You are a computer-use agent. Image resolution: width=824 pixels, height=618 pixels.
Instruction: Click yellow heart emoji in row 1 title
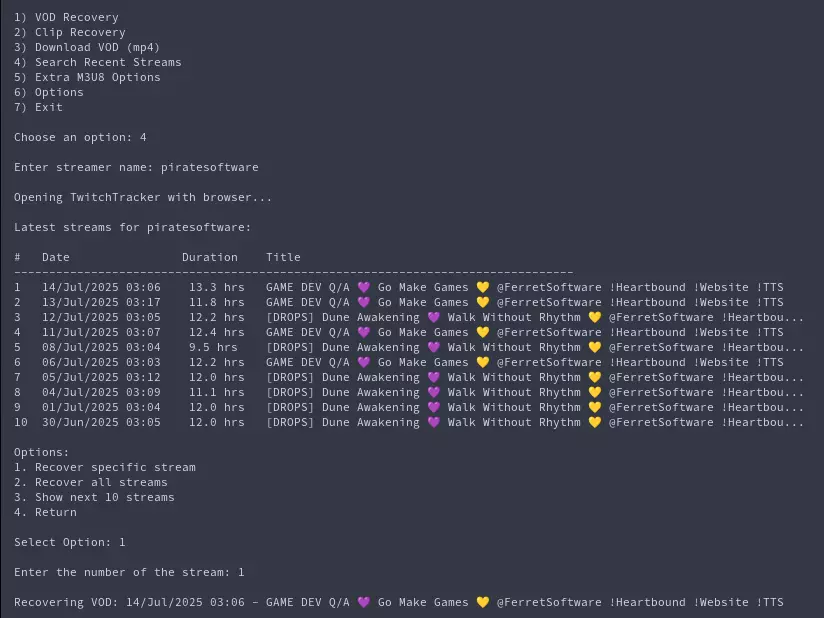tap(483, 287)
